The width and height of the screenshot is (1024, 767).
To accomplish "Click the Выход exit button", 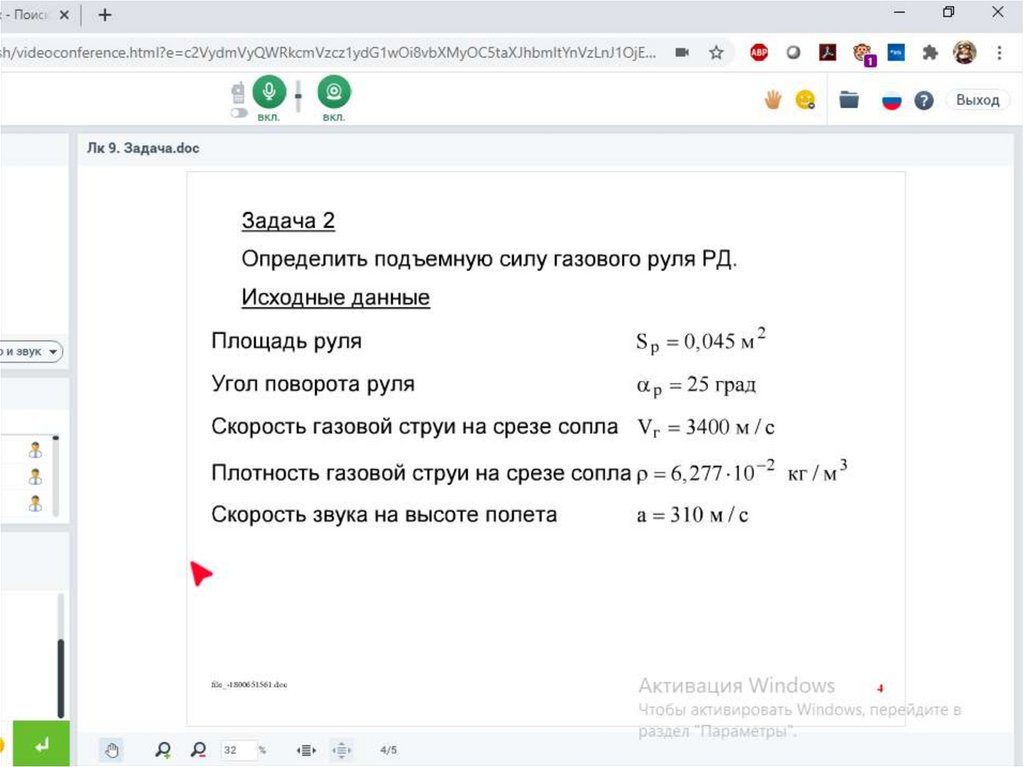I will (x=978, y=100).
